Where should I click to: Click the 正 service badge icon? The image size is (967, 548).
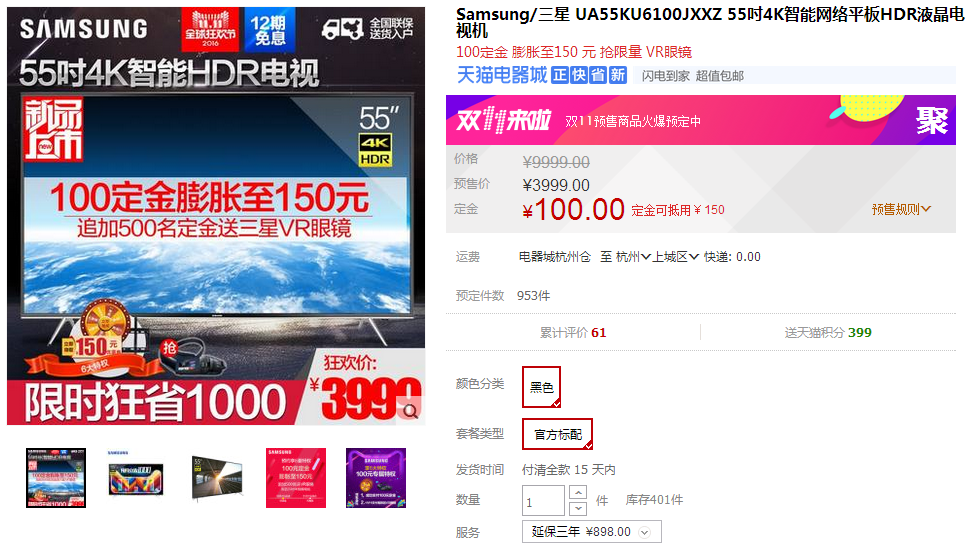click(559, 75)
